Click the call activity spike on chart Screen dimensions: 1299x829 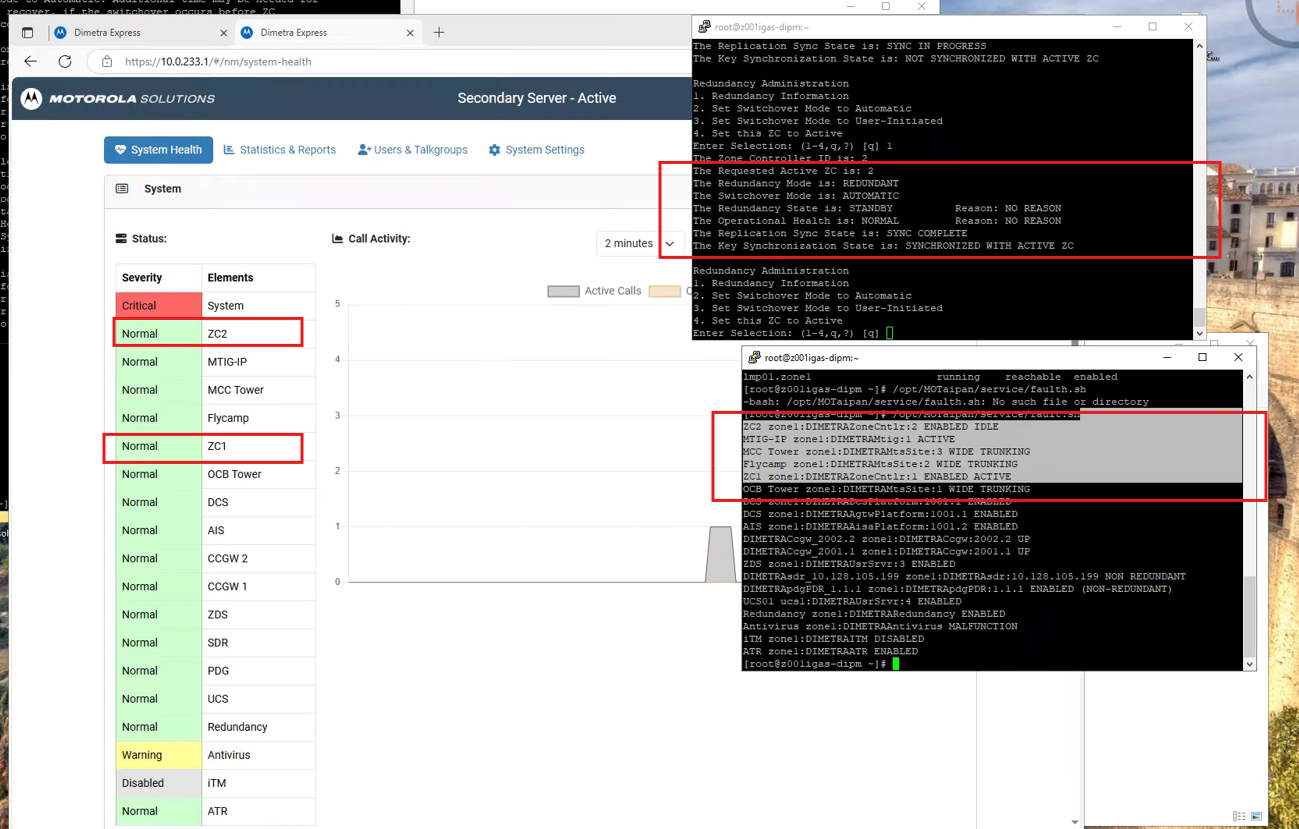(x=720, y=553)
